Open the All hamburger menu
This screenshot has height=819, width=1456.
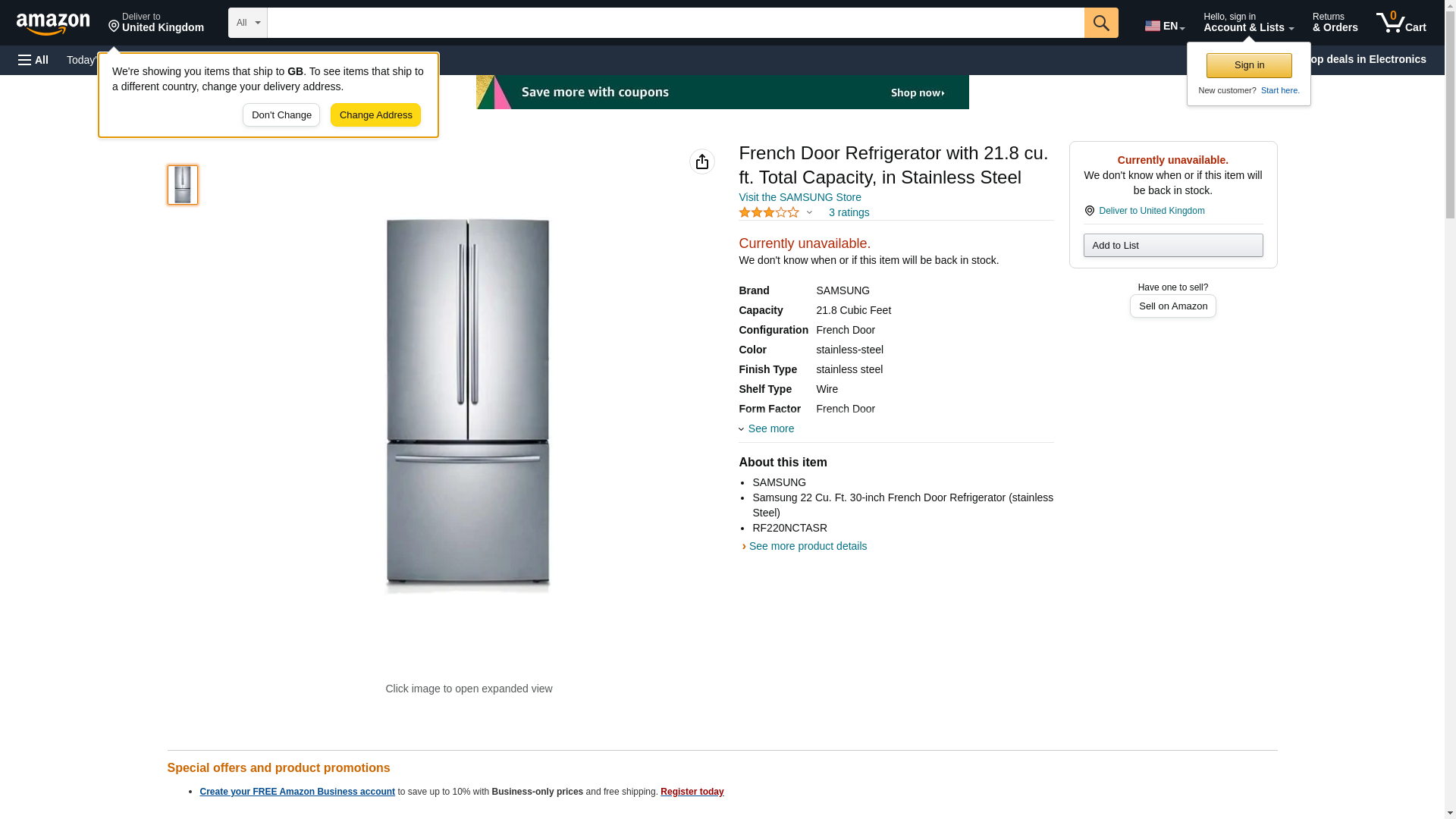(x=33, y=60)
